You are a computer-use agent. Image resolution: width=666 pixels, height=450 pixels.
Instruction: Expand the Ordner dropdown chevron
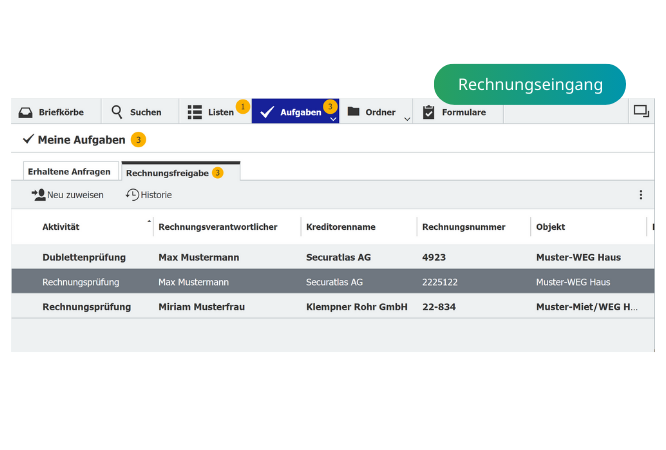coord(407,119)
